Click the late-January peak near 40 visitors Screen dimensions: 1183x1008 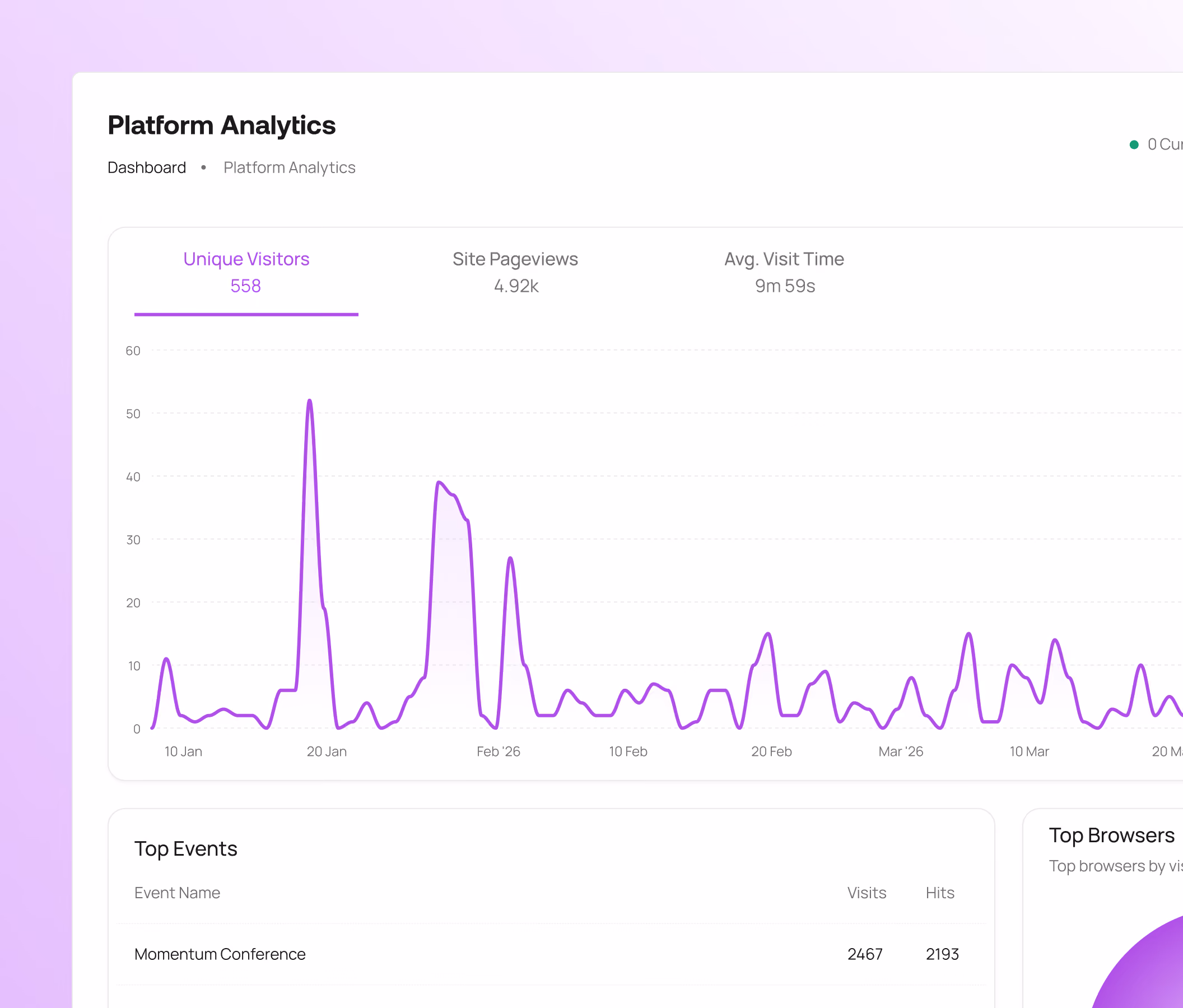tap(439, 483)
